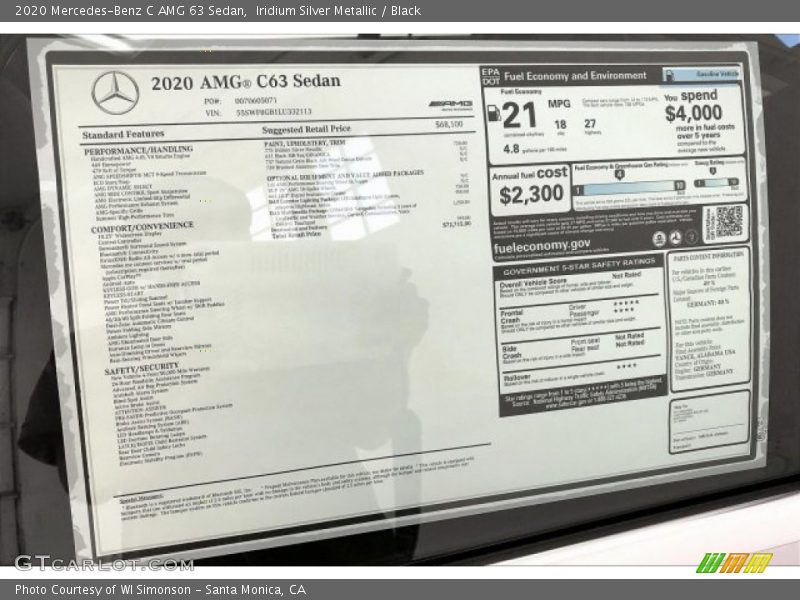Click the 'Frontal Crash' label

(511, 317)
